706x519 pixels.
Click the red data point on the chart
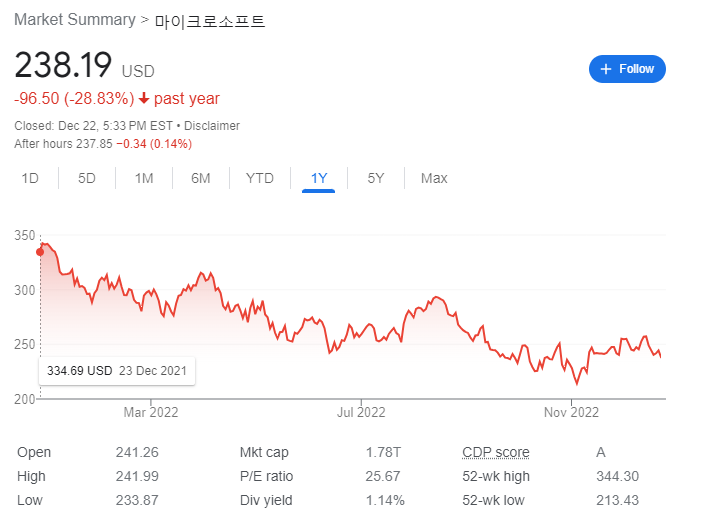[40, 252]
